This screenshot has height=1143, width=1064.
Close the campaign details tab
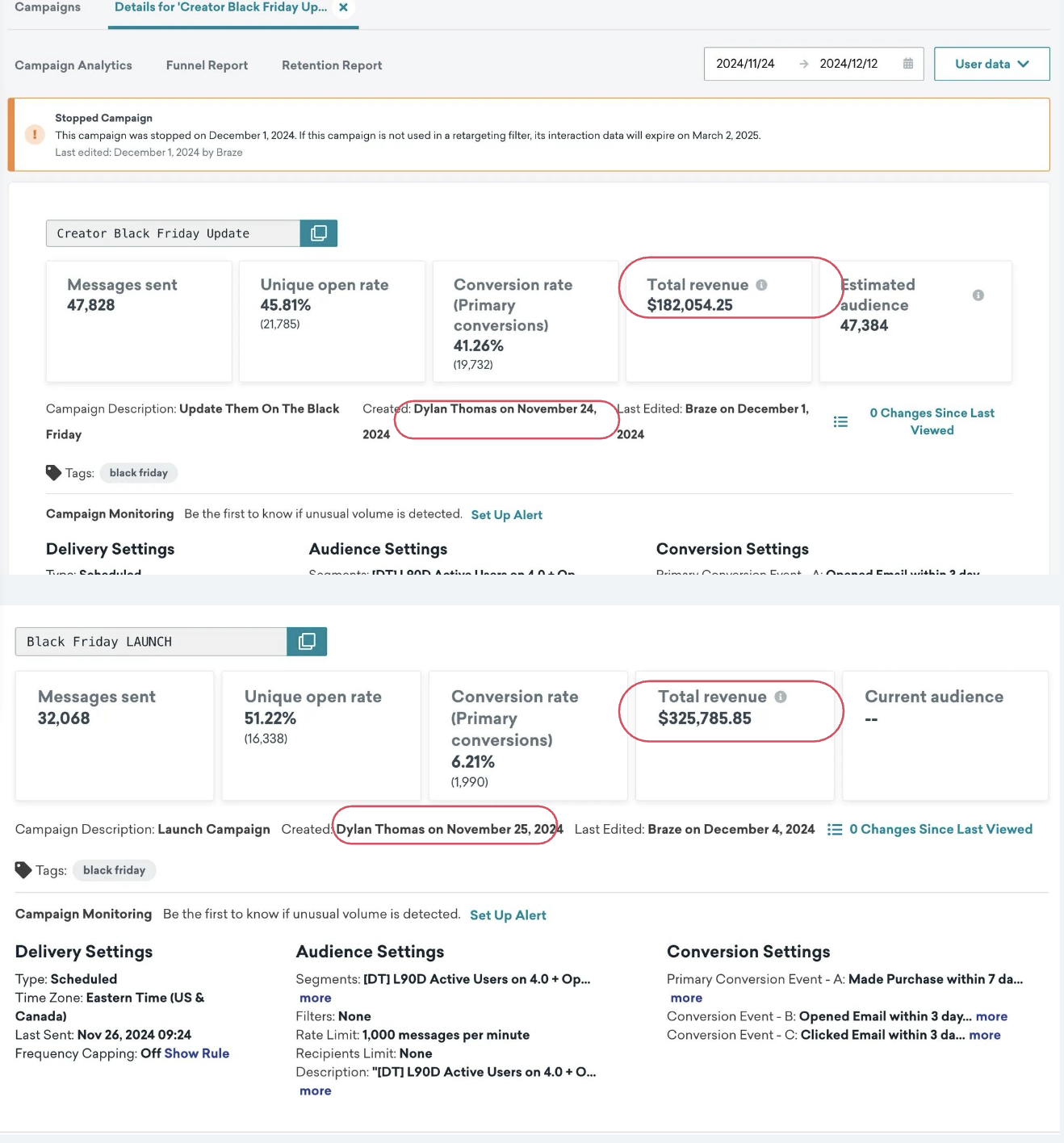pos(343,7)
